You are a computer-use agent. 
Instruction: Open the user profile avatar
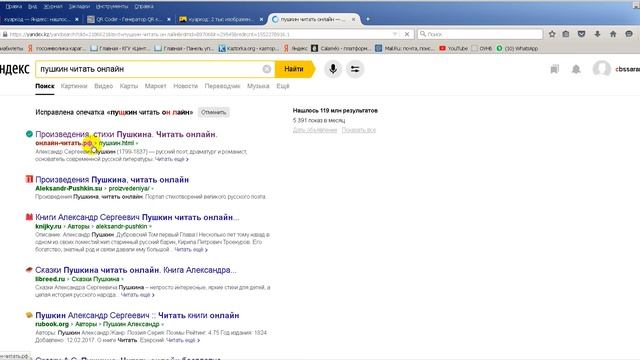pos(602,69)
